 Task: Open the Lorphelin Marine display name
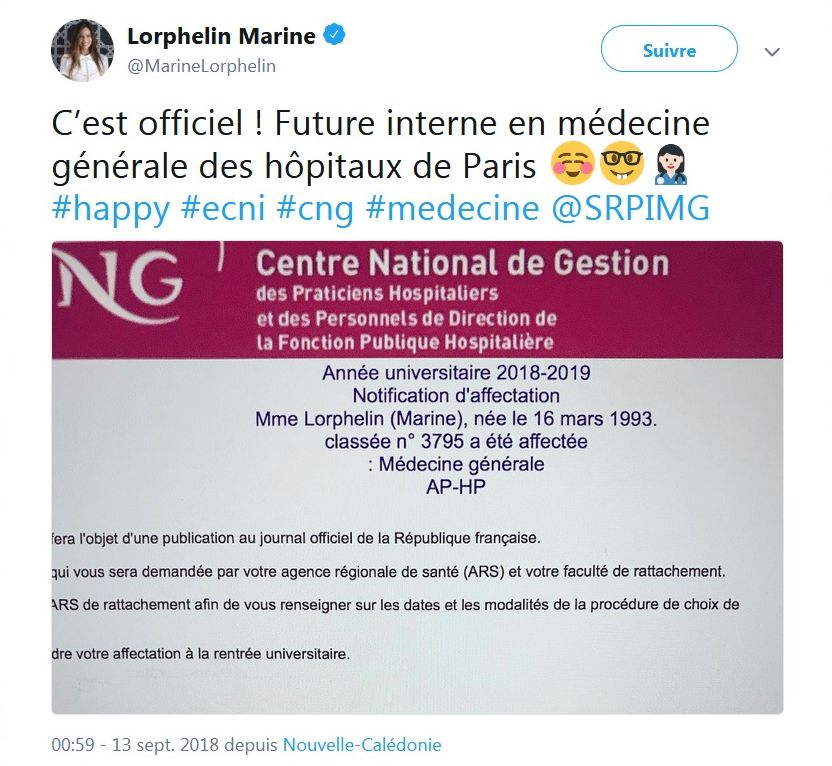(221, 36)
